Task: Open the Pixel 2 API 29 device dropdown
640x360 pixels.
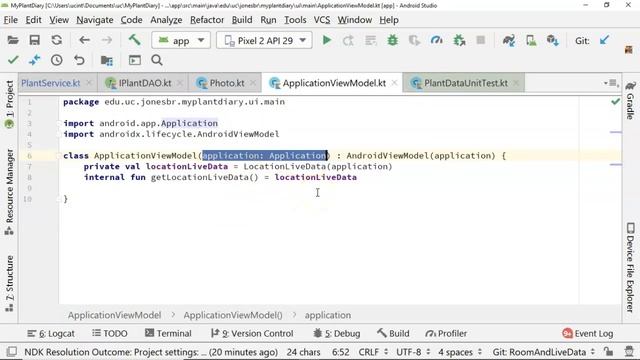Action: click(264, 40)
